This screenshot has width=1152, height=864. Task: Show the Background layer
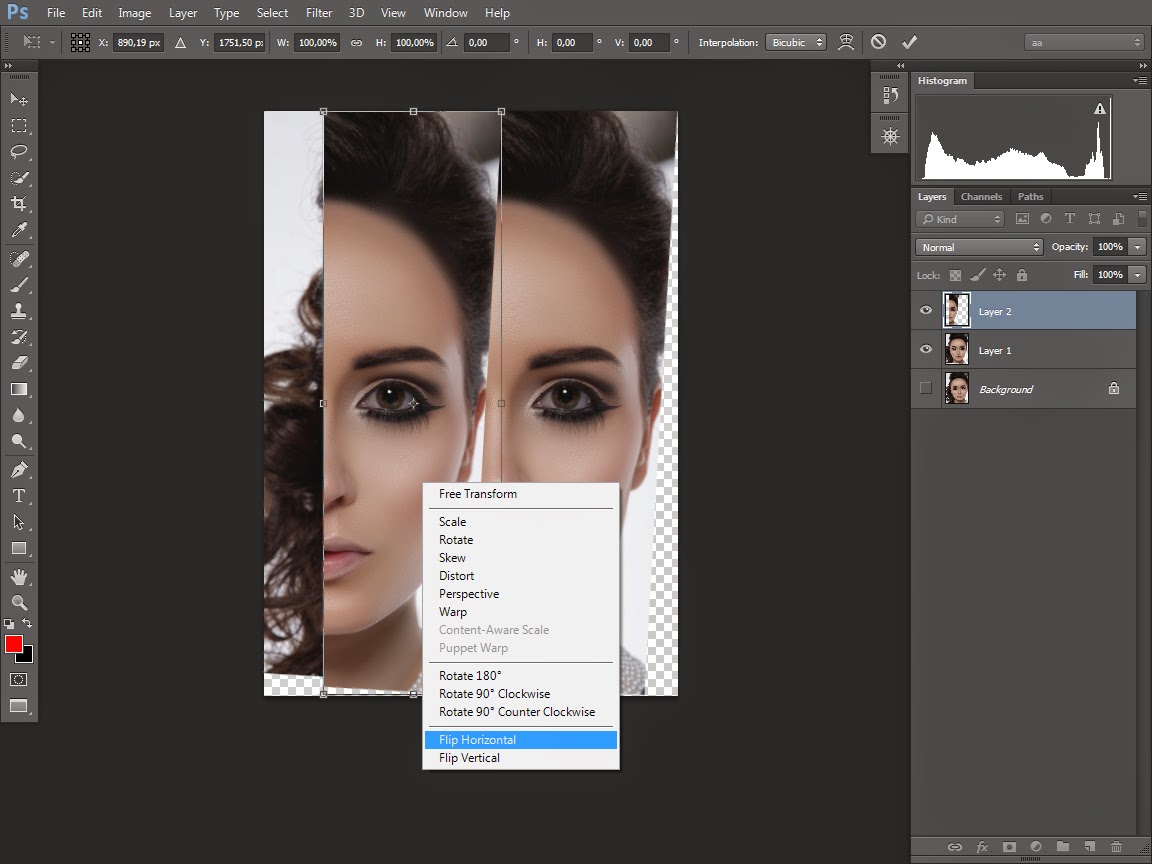[x=926, y=388]
